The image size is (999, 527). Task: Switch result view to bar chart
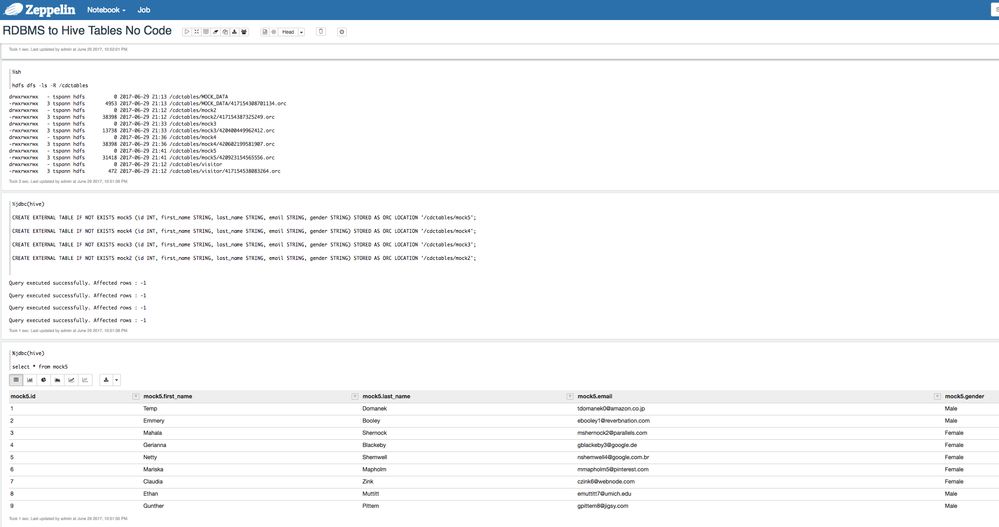(x=30, y=380)
